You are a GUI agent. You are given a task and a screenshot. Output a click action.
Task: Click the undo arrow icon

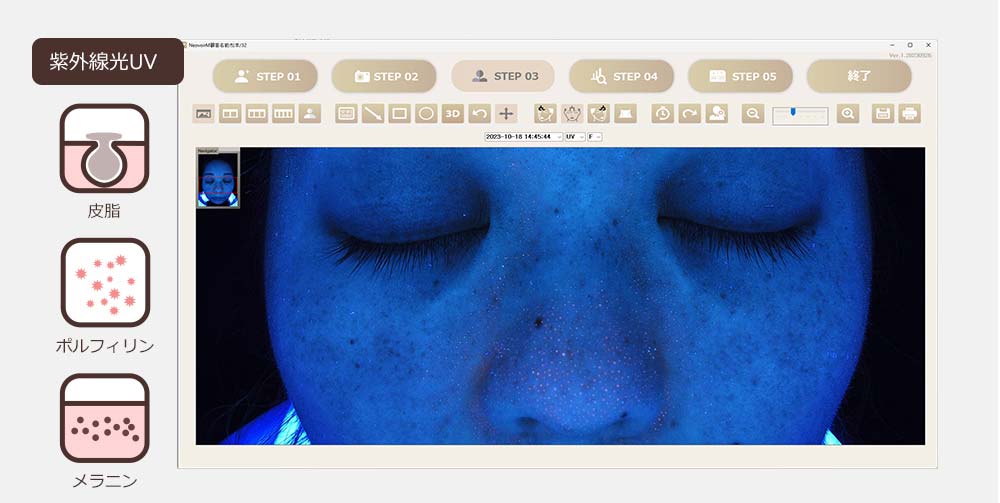(x=480, y=114)
